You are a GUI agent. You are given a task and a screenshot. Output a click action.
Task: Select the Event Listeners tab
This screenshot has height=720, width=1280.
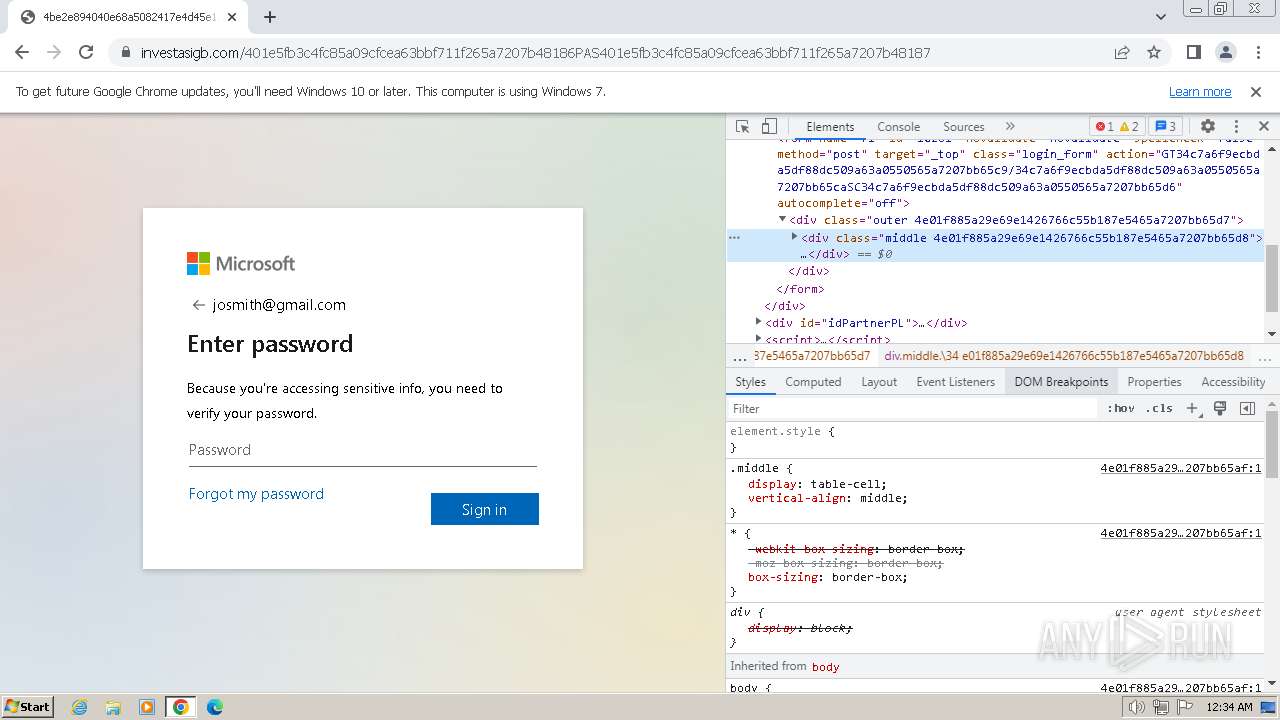[956, 381]
